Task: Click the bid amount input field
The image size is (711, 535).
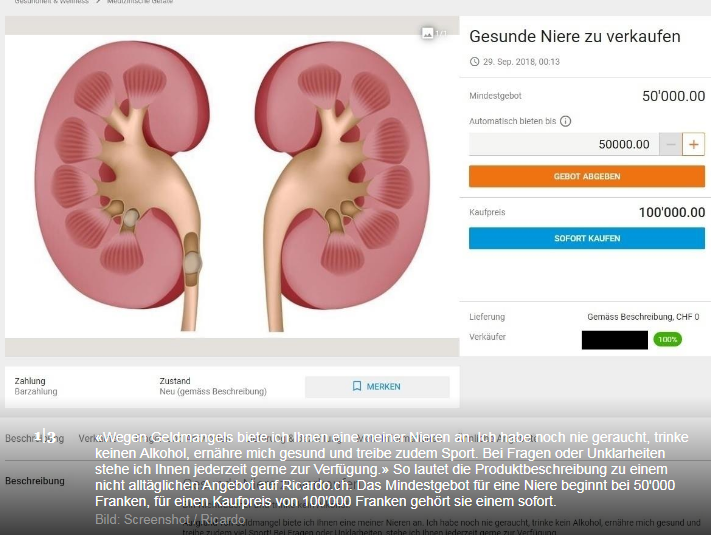Action: (x=563, y=144)
